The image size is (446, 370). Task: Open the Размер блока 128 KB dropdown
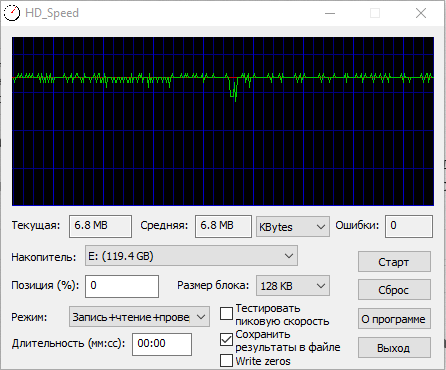293,286
